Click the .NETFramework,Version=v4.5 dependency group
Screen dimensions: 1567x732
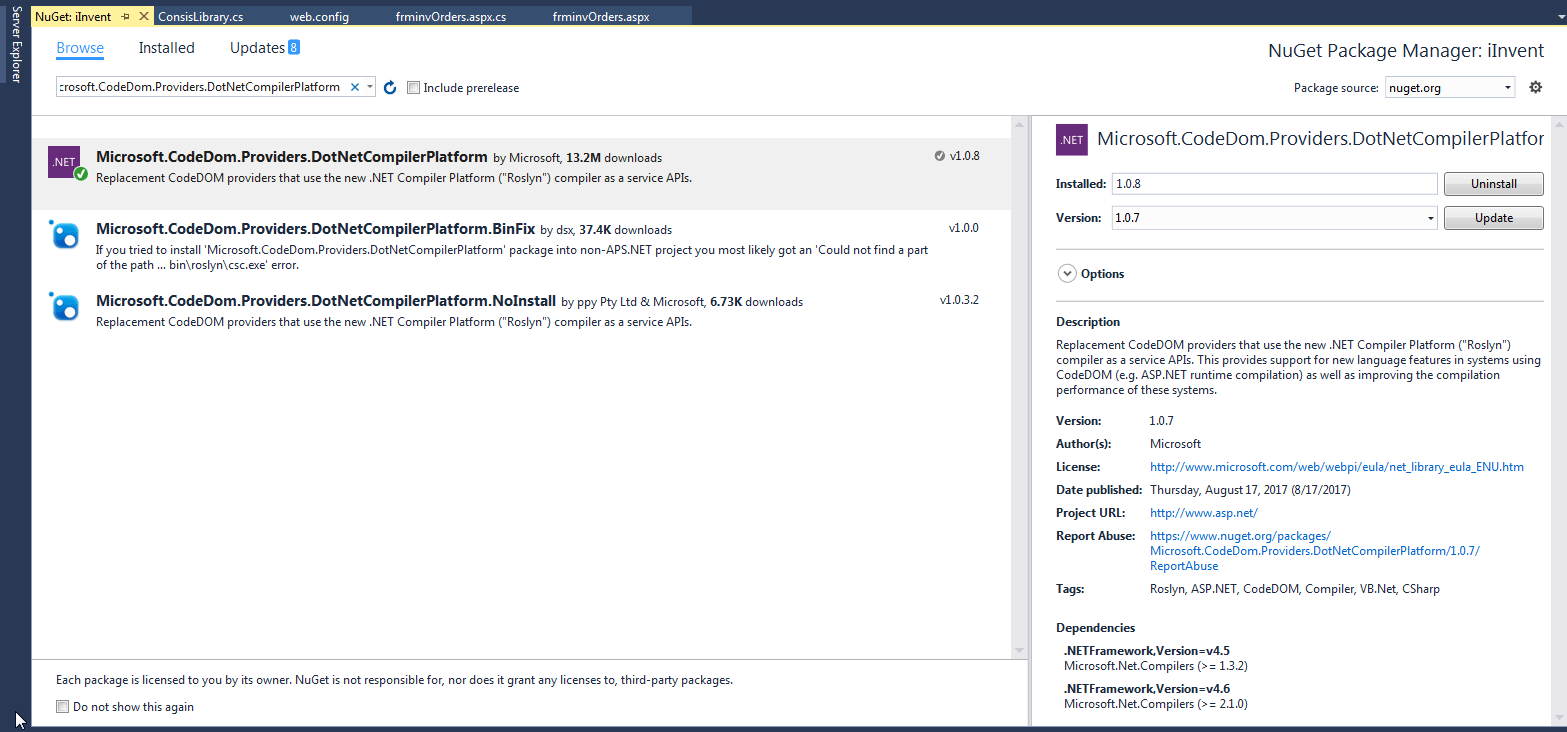tap(1147, 651)
